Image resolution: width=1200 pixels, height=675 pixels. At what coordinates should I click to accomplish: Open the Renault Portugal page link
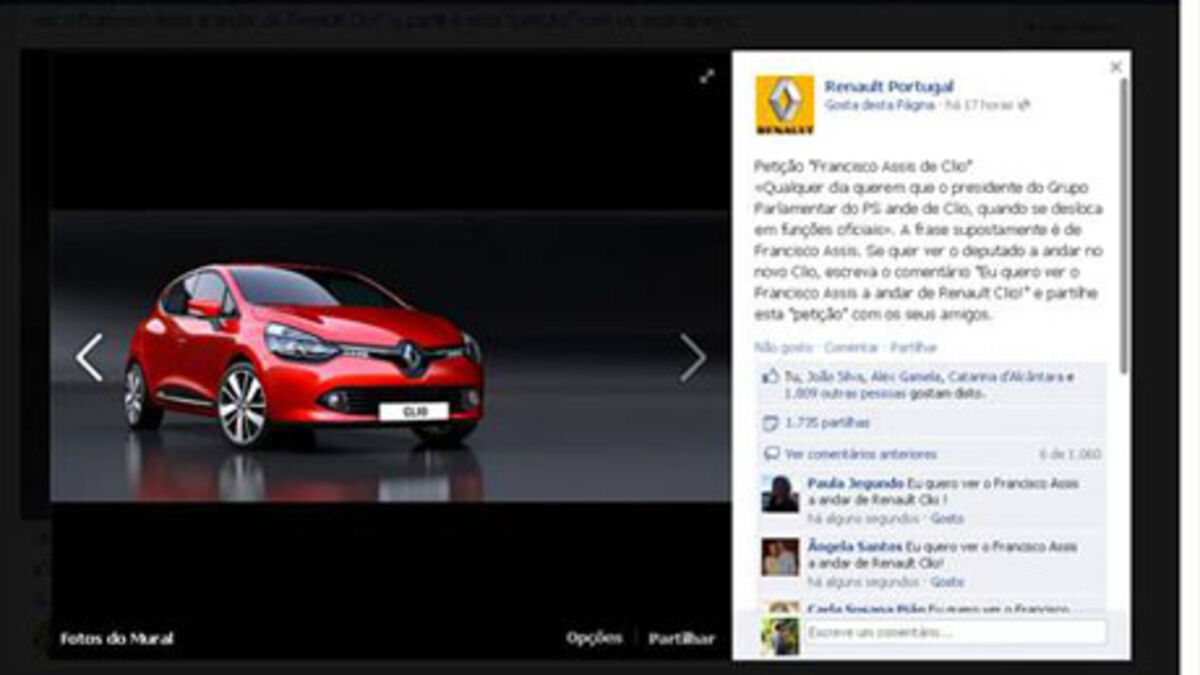[889, 87]
